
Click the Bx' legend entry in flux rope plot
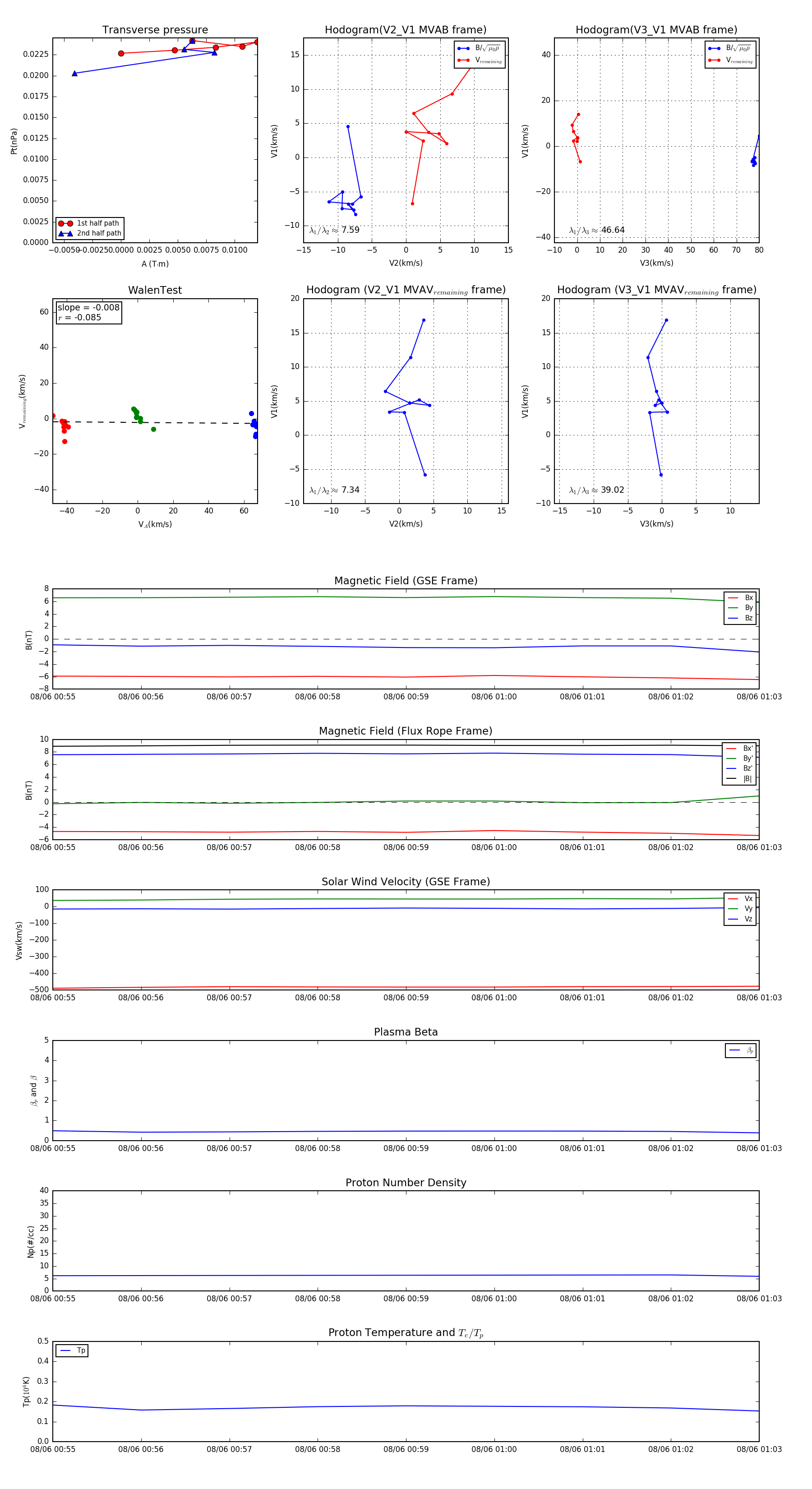(739, 749)
